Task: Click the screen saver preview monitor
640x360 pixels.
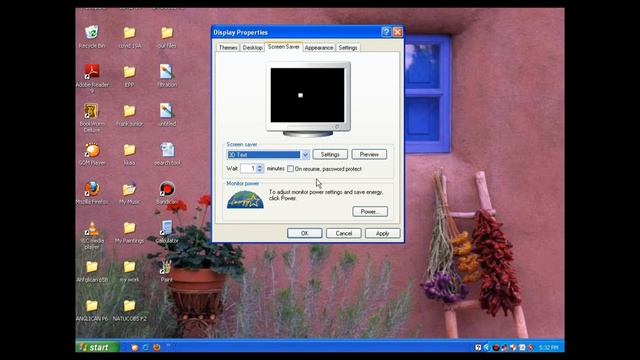Action: (308, 98)
